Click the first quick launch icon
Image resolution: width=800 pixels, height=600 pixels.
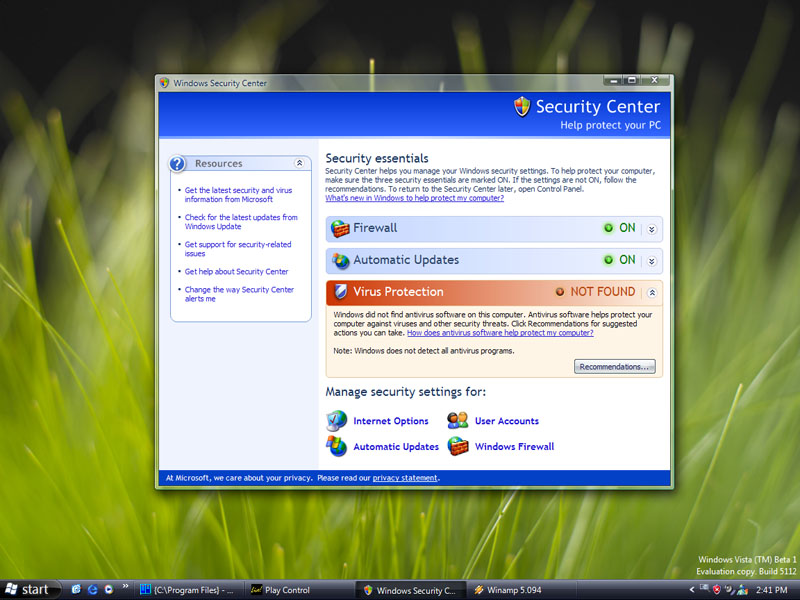(x=77, y=589)
